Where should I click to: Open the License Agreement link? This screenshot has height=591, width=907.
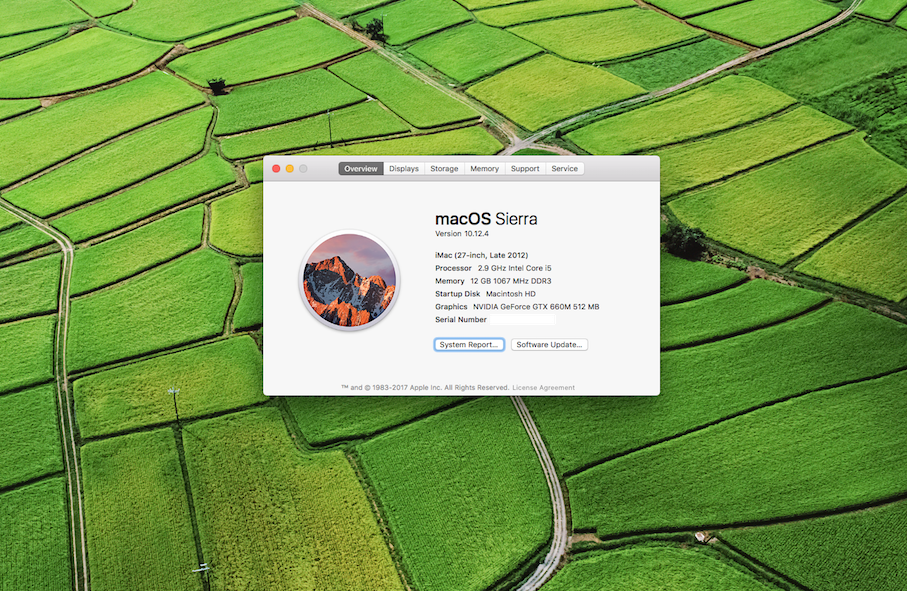[x=544, y=388]
